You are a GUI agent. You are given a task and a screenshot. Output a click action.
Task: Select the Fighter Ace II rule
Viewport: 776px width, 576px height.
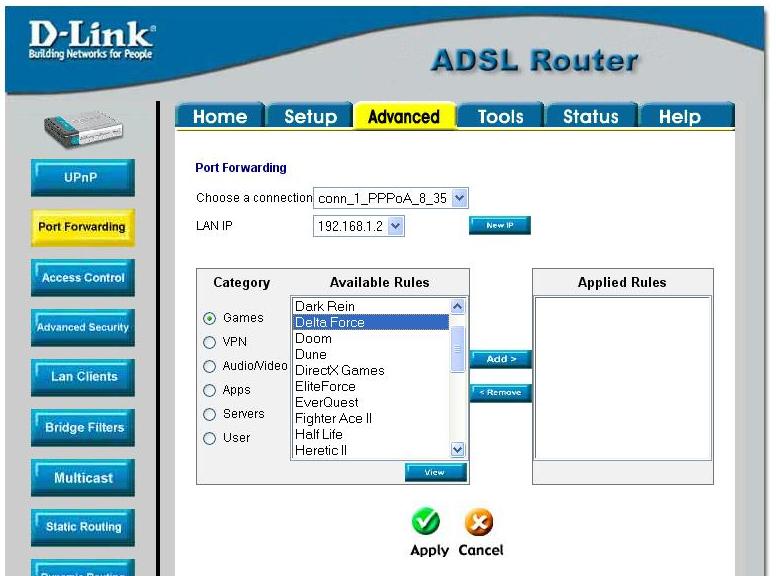click(x=371, y=418)
